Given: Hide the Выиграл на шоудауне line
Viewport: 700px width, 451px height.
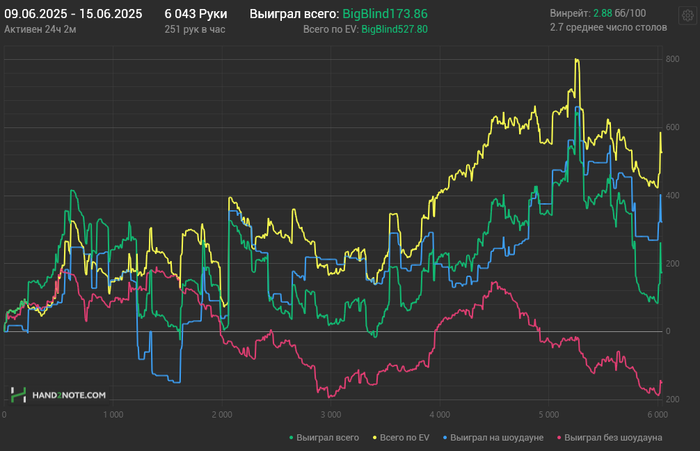Looking at the screenshot, I should coord(497,437).
